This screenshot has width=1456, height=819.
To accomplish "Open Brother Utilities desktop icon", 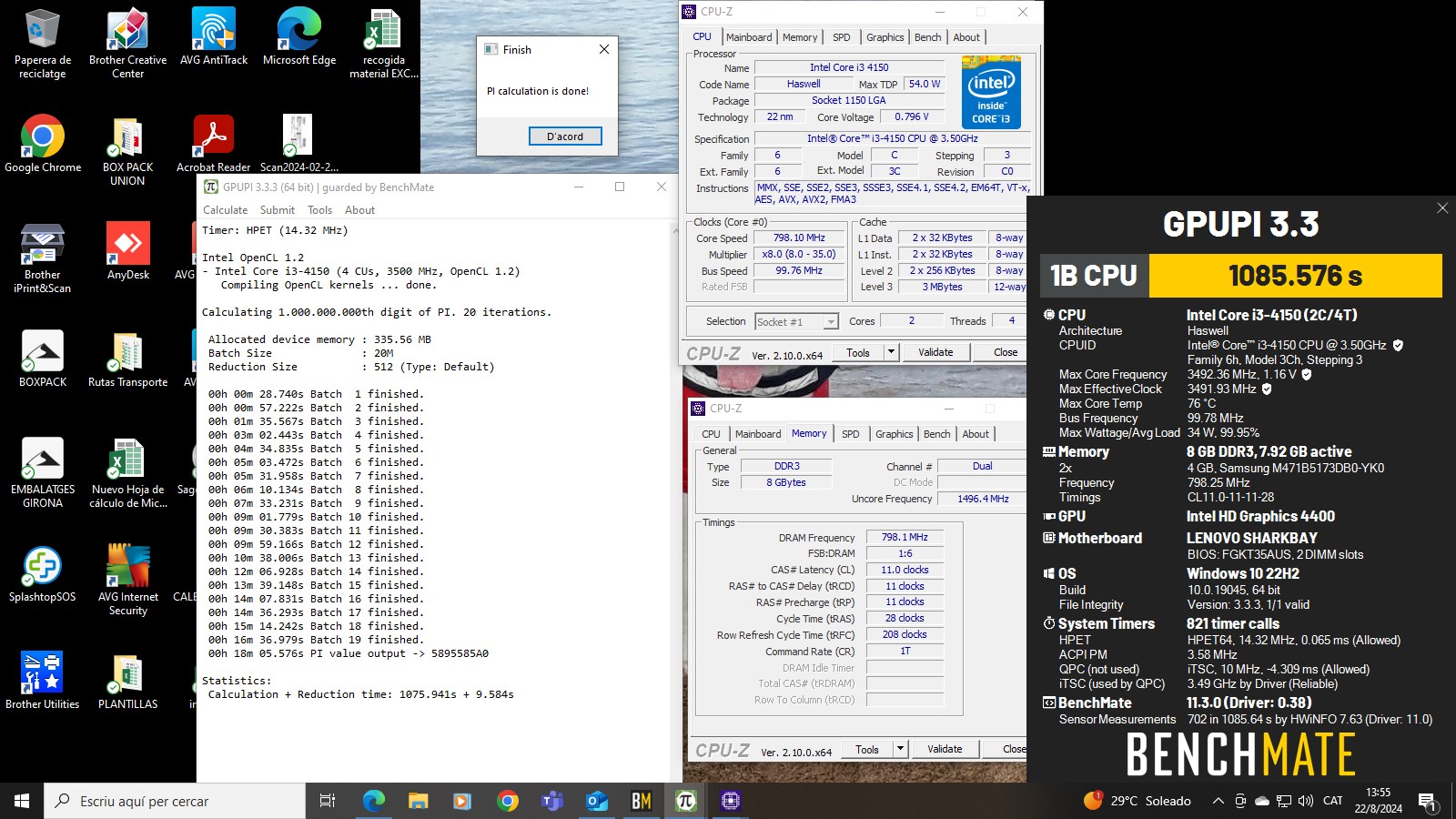I will pos(43,681).
